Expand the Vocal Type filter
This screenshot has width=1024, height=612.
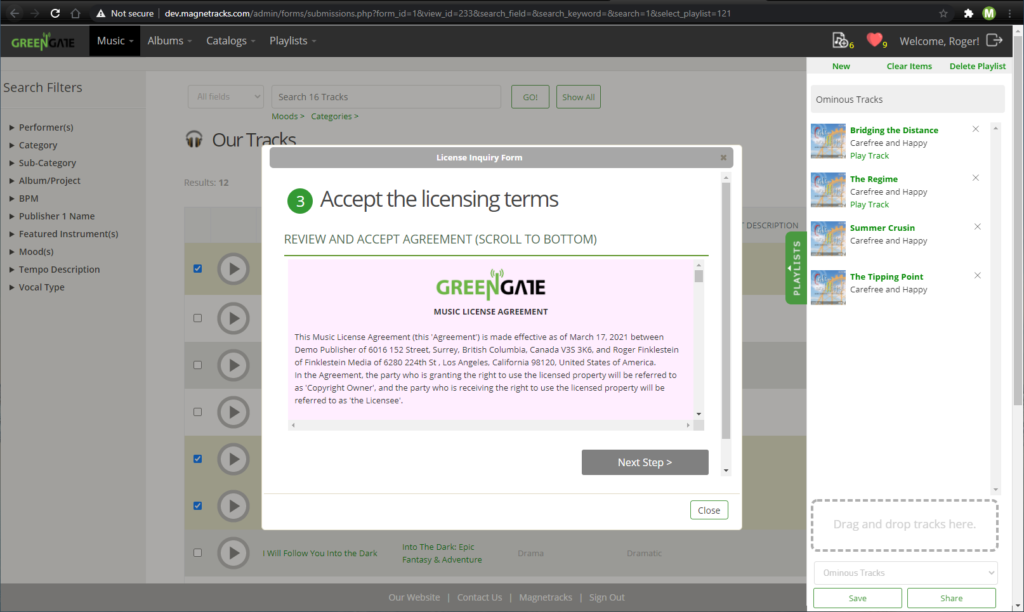(37, 287)
